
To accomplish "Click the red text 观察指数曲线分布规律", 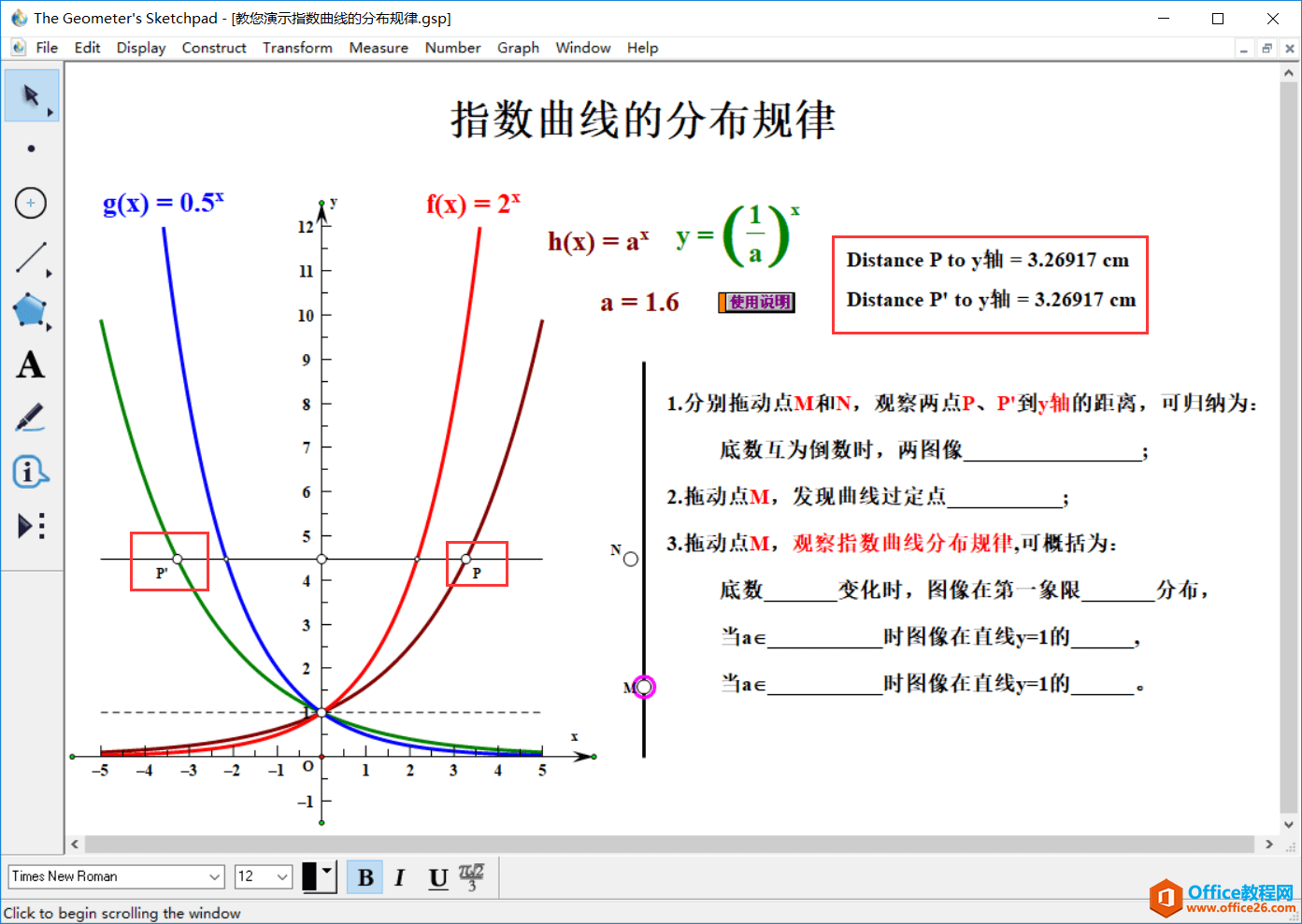I will (903, 543).
